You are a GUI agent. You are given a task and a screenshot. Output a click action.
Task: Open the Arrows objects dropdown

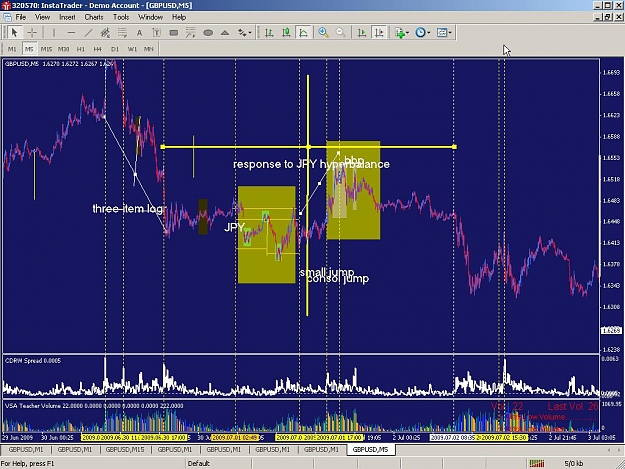click(244, 33)
